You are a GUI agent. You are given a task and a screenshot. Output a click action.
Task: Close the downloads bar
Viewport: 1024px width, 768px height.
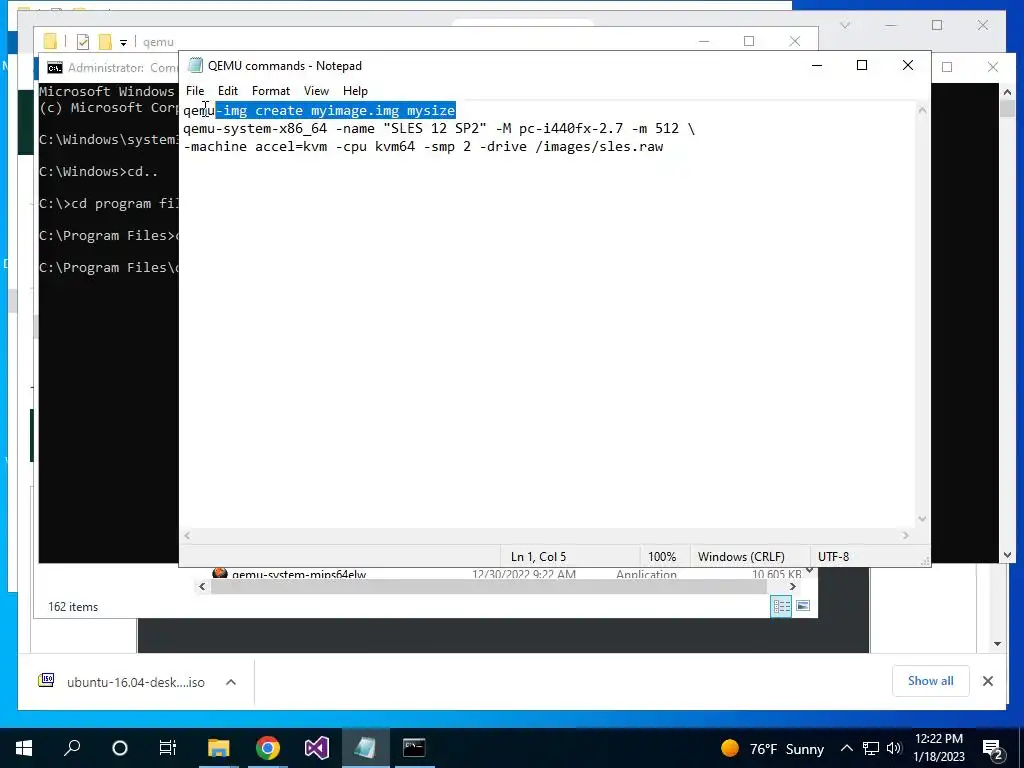click(988, 681)
